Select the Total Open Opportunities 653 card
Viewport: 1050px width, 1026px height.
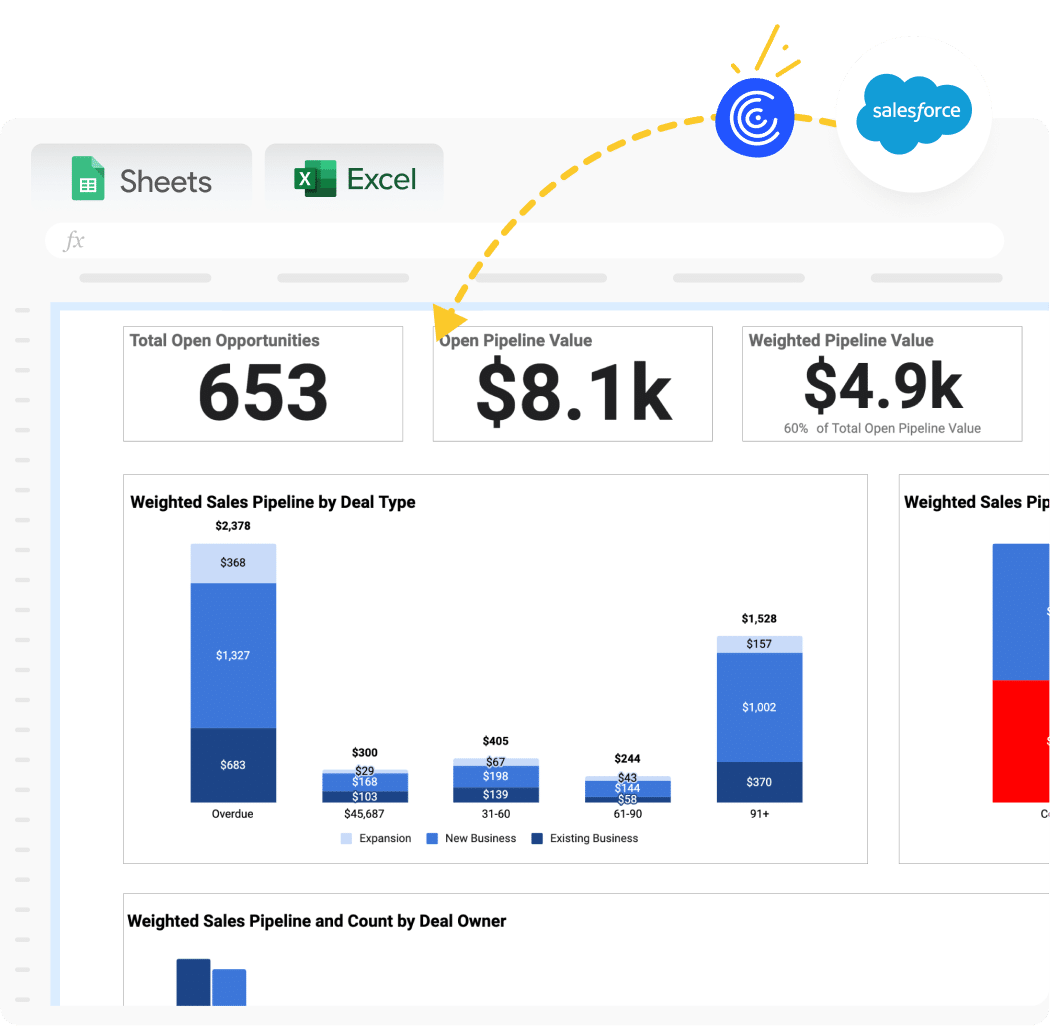pos(263,384)
